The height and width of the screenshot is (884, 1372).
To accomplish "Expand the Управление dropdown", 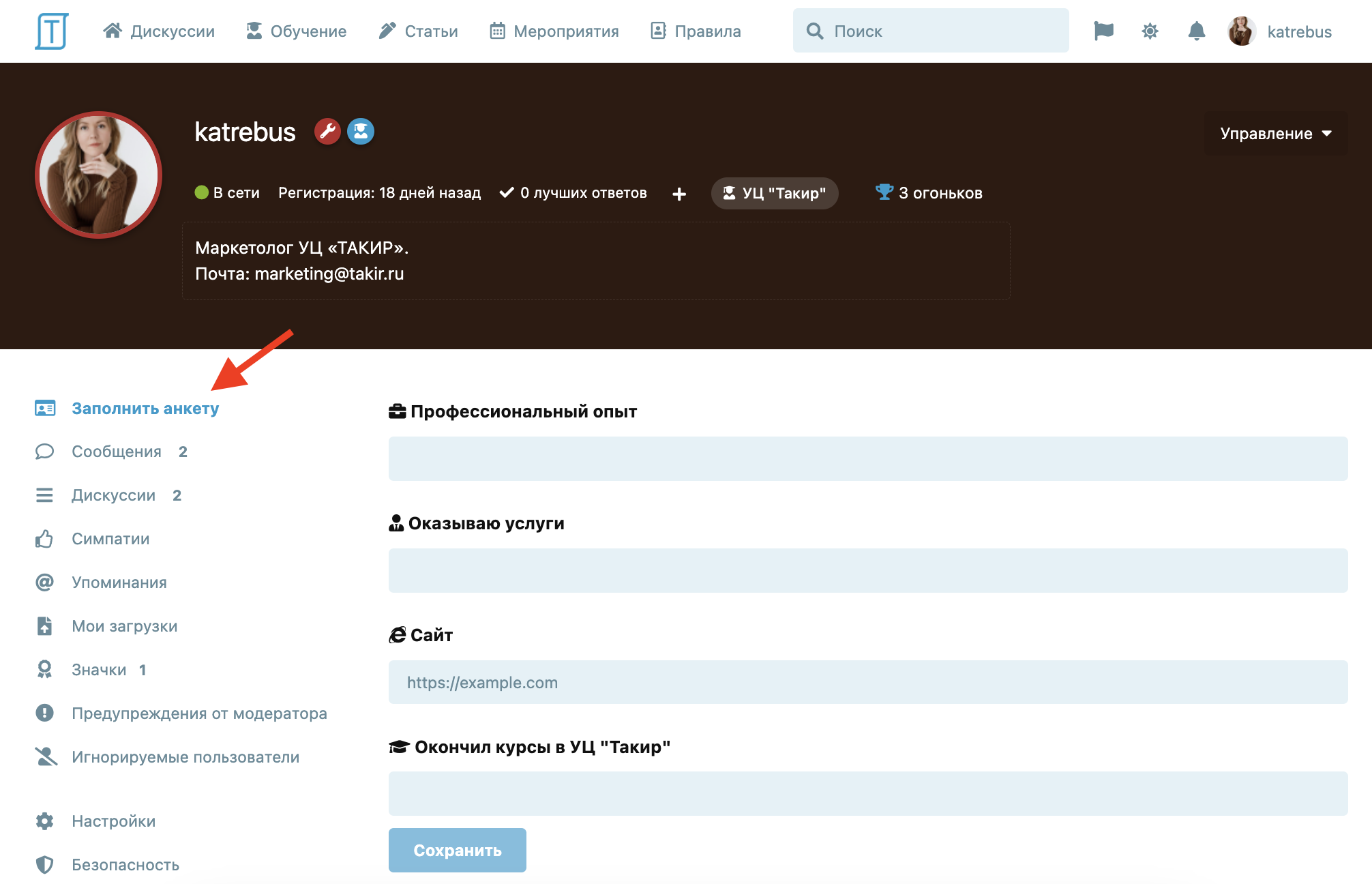I will click(1275, 134).
